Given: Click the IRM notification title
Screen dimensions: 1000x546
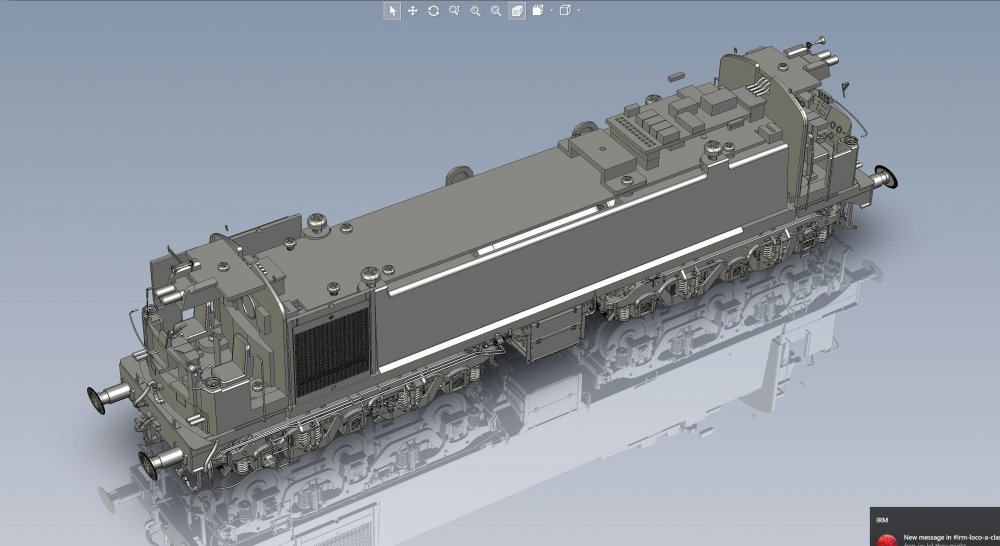Looking at the screenshot, I should (x=882, y=520).
